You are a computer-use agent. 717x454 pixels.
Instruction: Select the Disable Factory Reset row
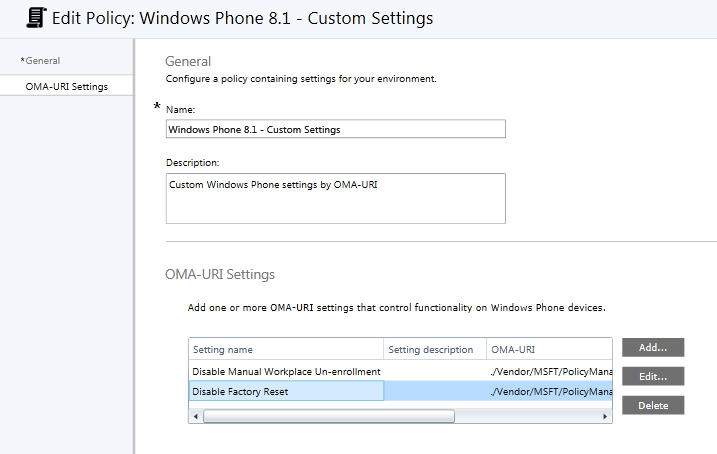[286, 391]
